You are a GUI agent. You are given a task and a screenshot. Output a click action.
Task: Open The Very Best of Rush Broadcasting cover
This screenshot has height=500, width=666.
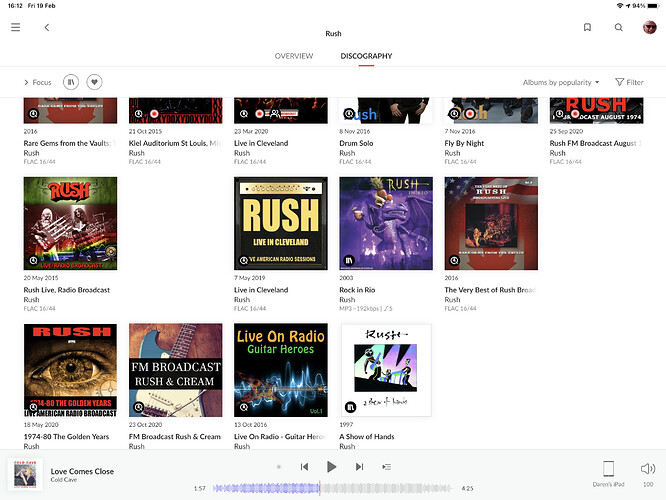(491, 223)
